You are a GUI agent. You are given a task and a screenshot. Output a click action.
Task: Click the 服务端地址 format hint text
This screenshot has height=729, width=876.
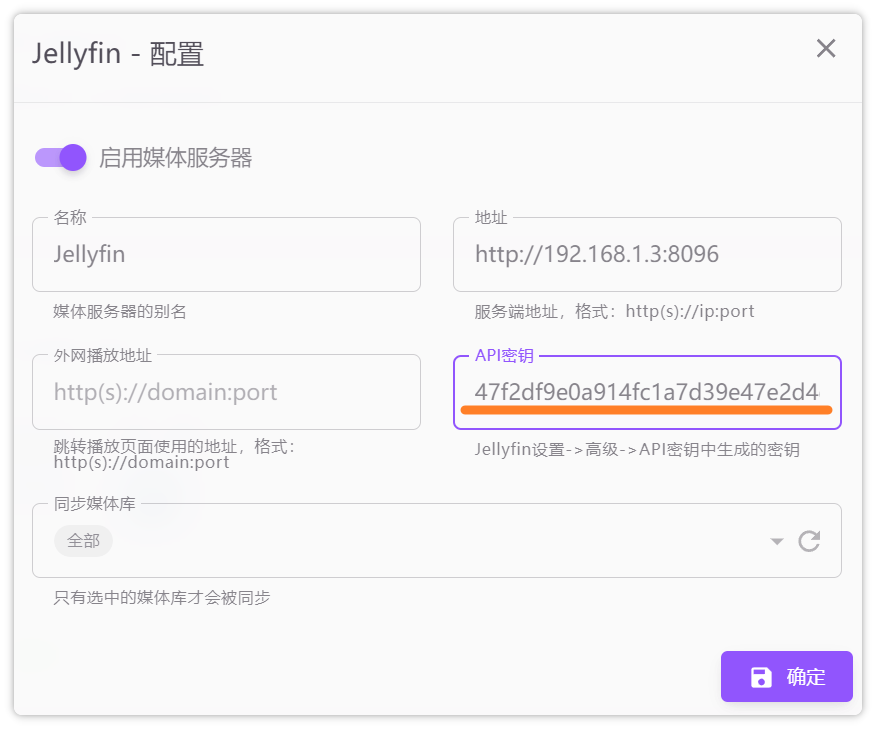pyautogui.click(x=615, y=311)
